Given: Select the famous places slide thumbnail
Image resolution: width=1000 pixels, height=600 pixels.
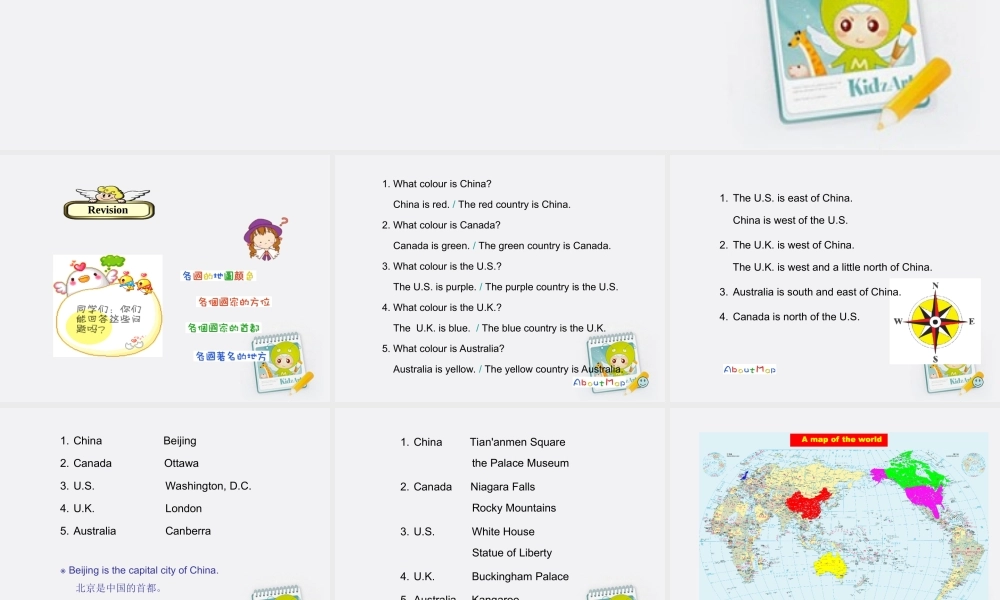Looking at the screenshot, I should coord(500,504).
